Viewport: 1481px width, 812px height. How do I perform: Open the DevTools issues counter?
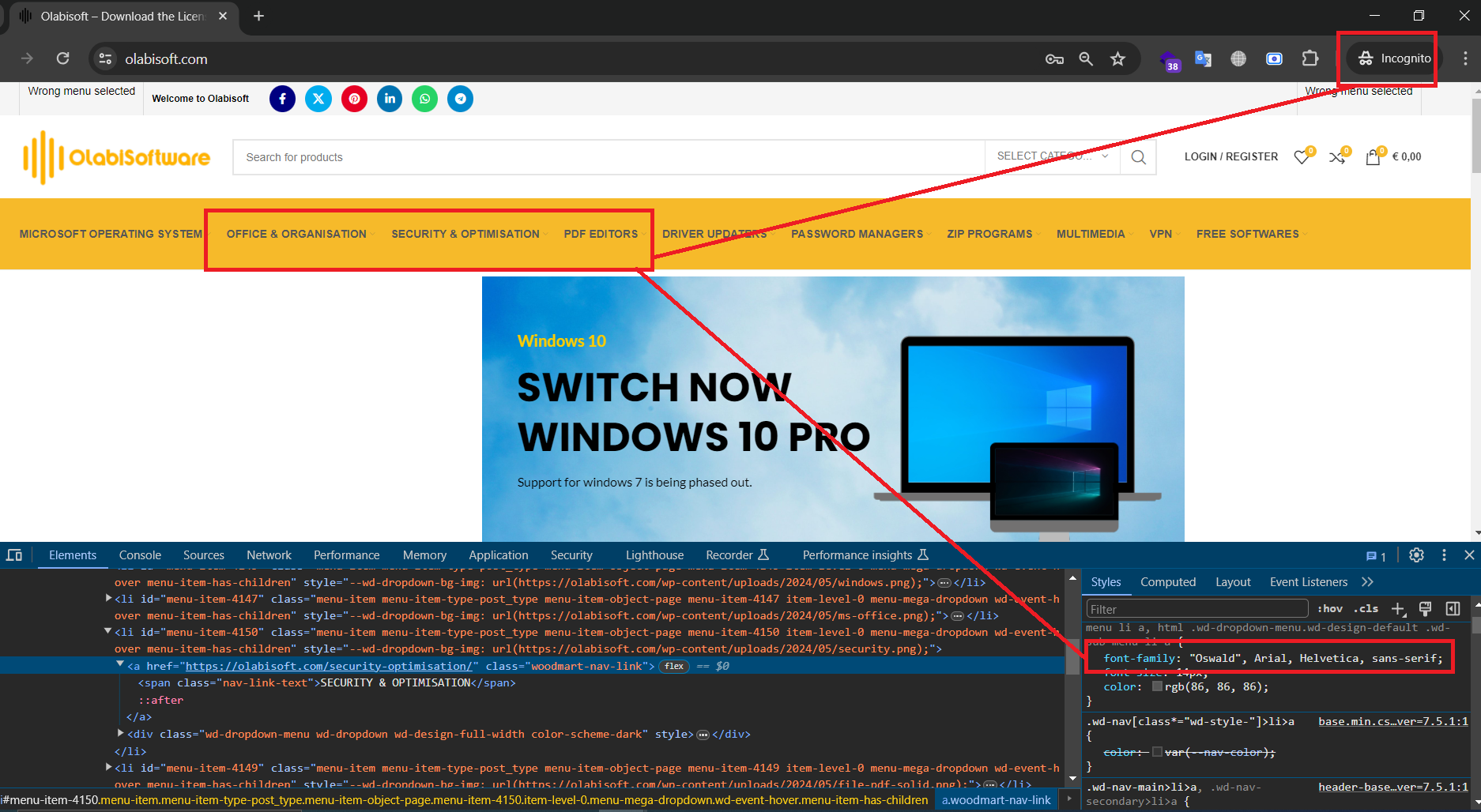[x=1376, y=556]
